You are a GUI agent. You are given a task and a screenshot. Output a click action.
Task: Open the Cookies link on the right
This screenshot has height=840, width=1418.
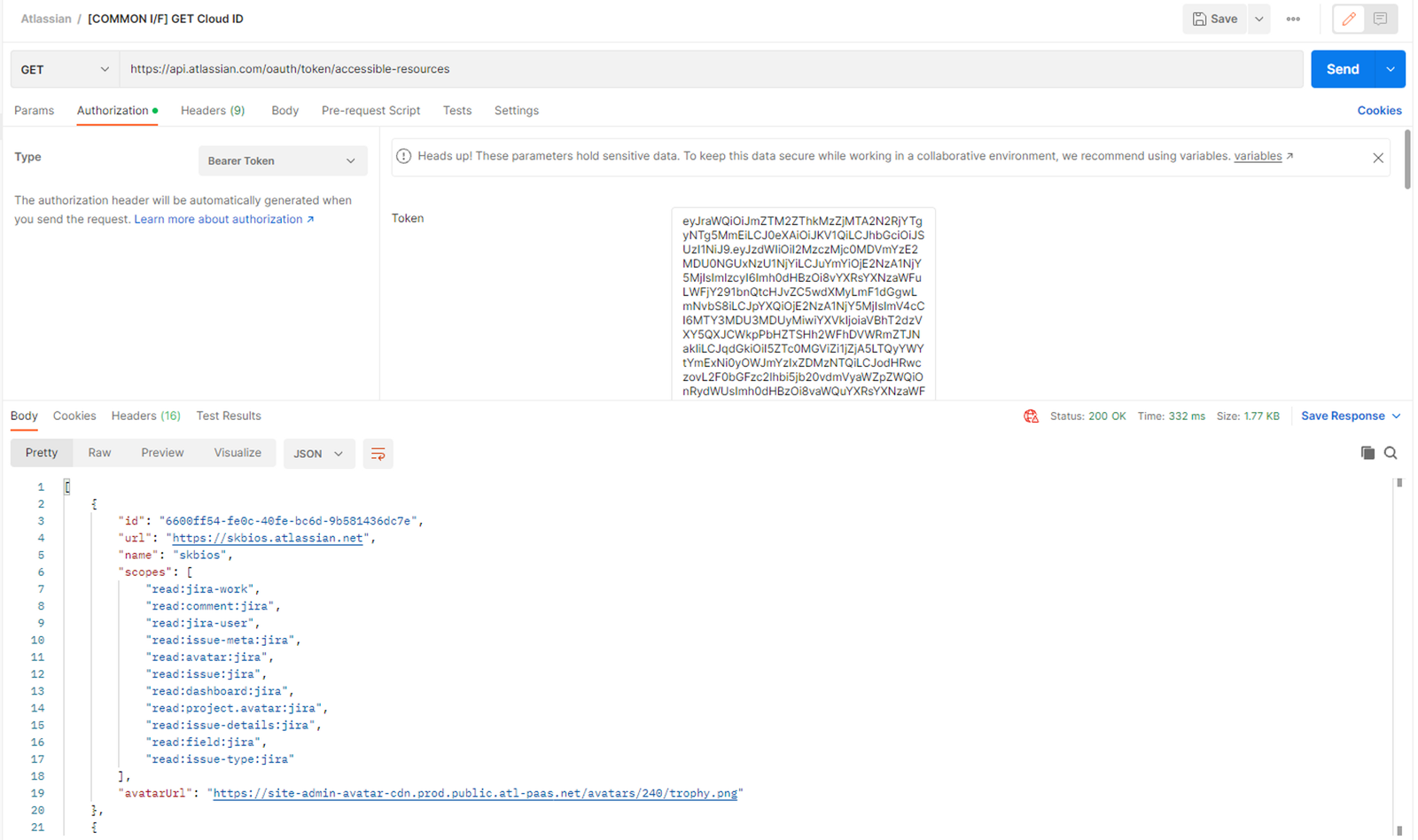(x=1379, y=111)
